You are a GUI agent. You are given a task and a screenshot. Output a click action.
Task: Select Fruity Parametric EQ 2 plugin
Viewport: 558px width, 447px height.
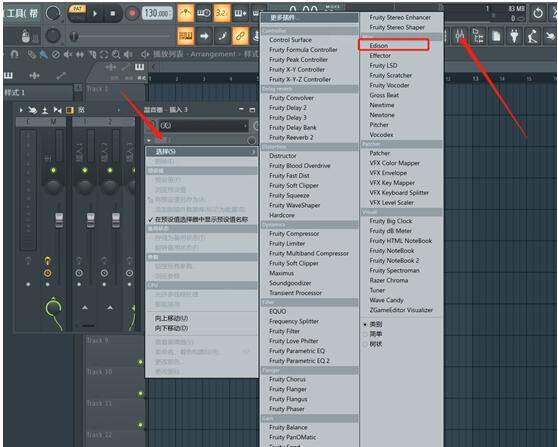(x=299, y=361)
